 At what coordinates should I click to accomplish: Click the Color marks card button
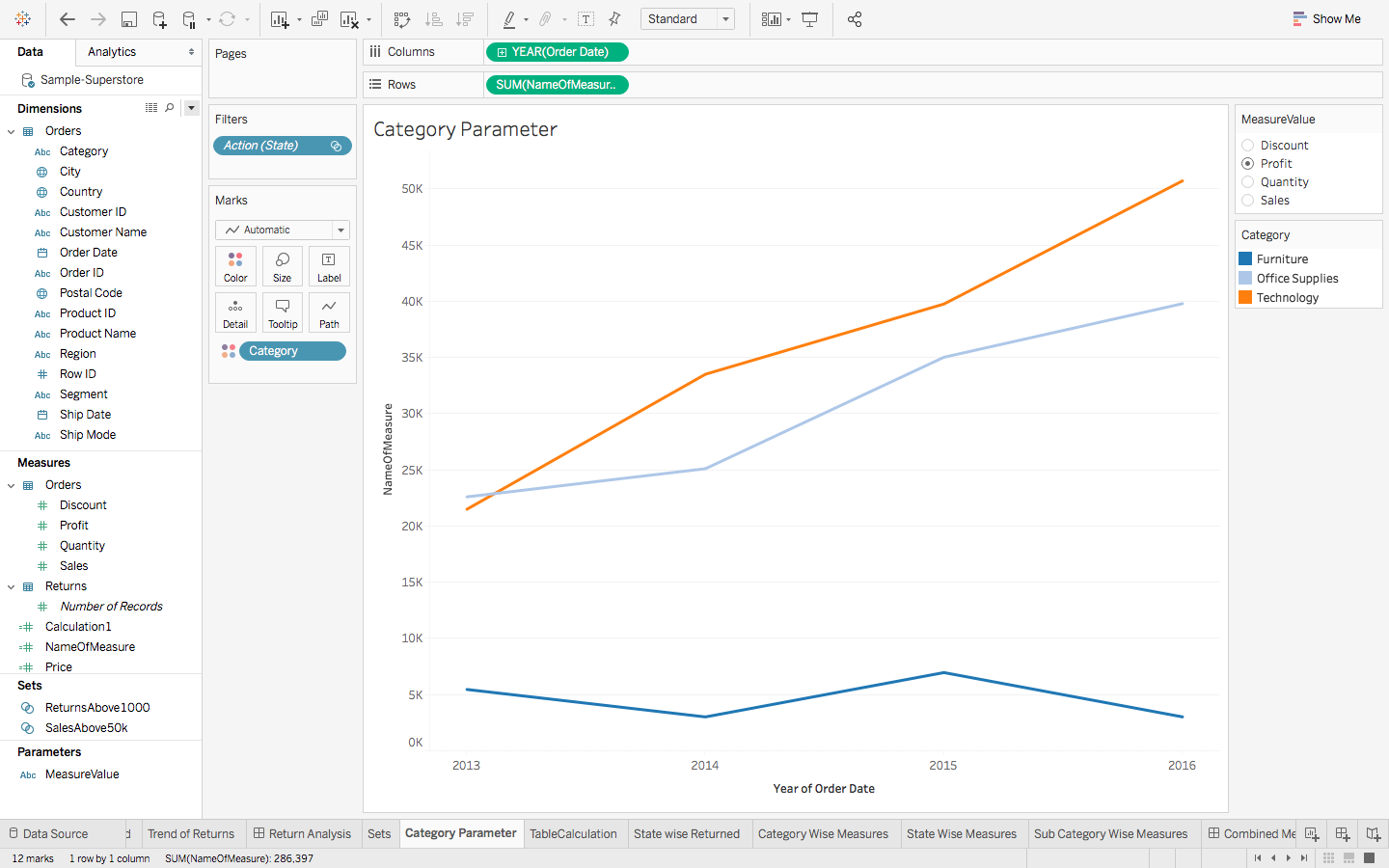click(235, 266)
